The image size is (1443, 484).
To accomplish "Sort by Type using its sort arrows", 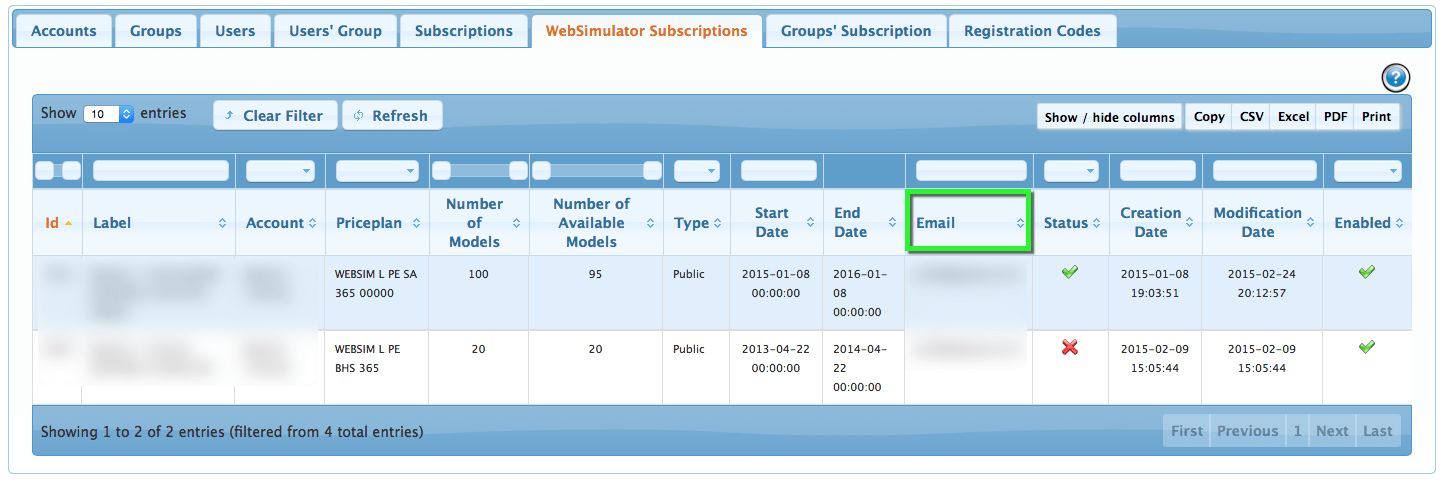I will pos(717,223).
